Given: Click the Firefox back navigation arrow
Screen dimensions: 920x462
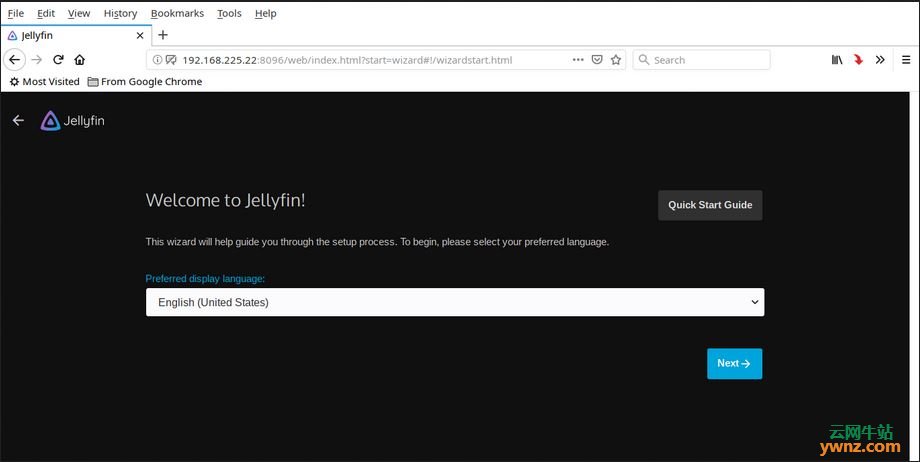Looking at the screenshot, I should (x=15, y=60).
